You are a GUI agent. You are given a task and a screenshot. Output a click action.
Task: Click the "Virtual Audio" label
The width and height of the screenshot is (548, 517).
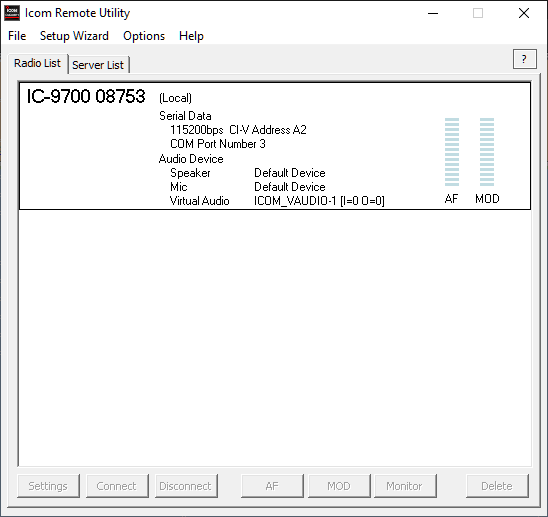tap(200, 201)
